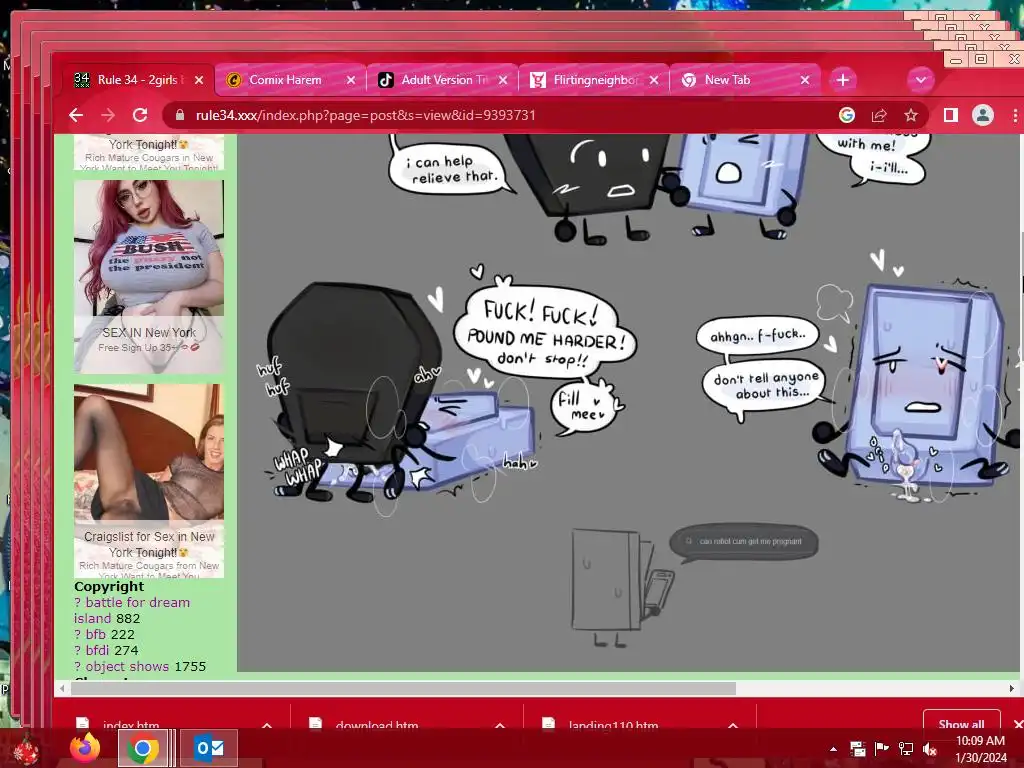The height and width of the screenshot is (768, 1024).
Task: Launch Firefox from the taskbar
Action: [86, 748]
